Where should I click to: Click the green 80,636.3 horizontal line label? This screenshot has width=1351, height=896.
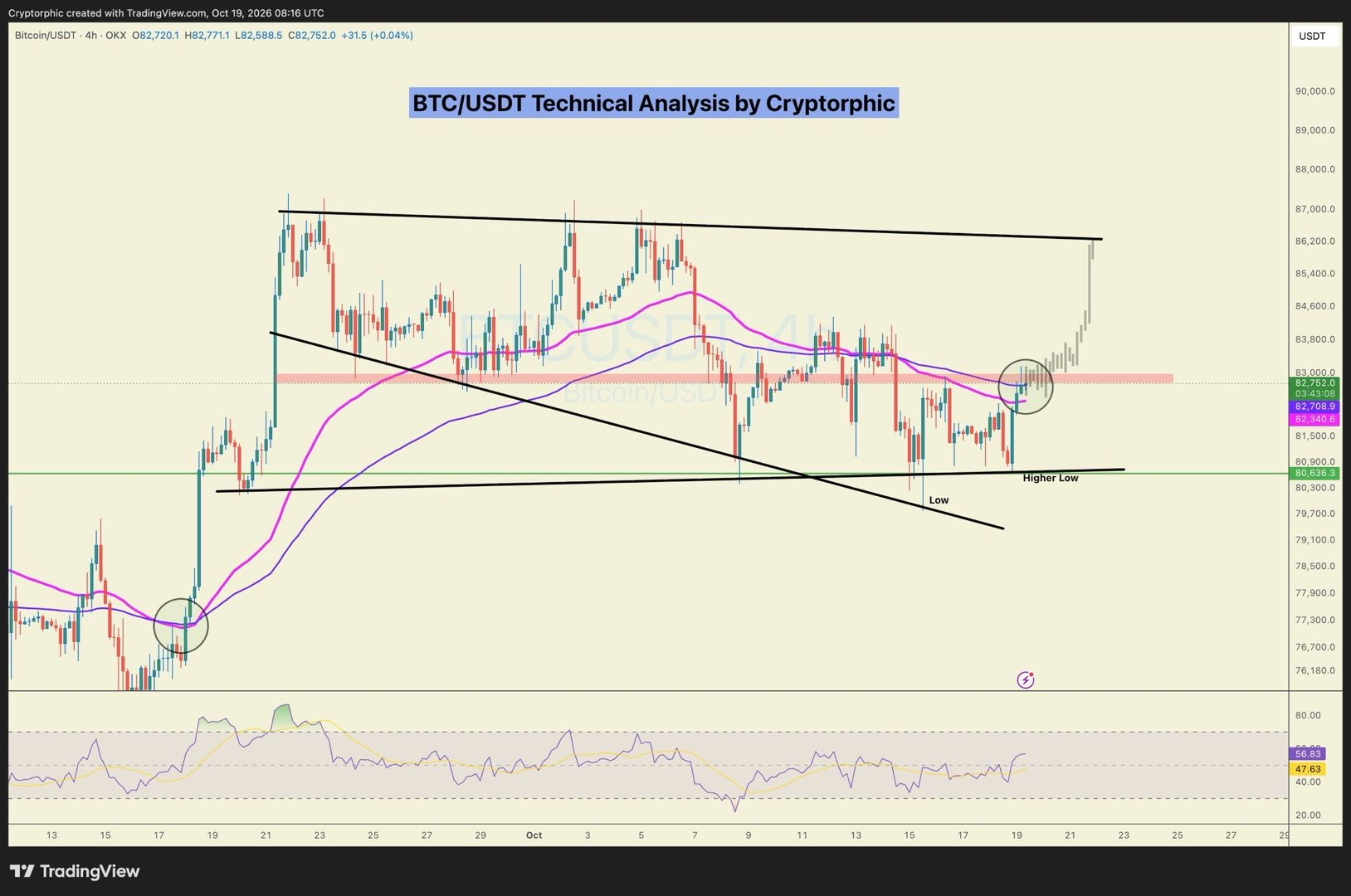coord(1314,474)
